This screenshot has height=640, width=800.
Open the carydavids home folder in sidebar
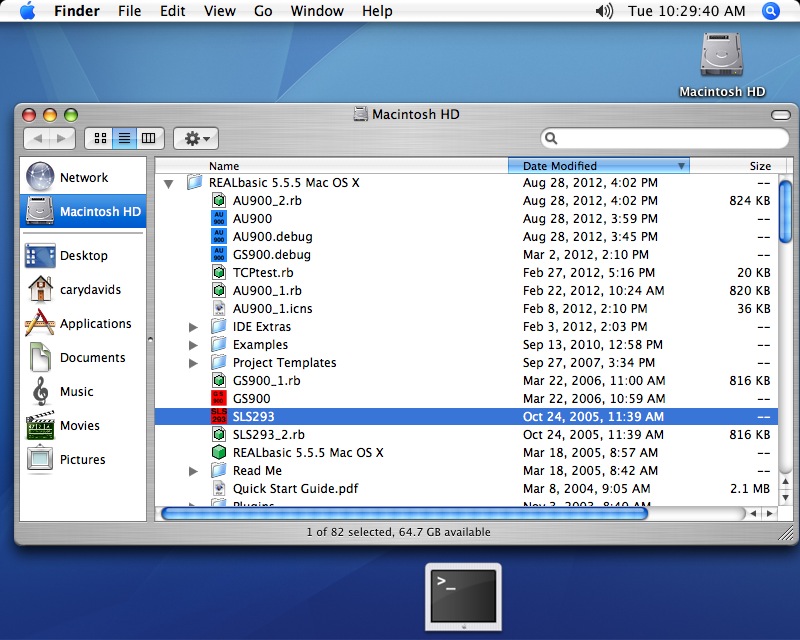click(83, 289)
